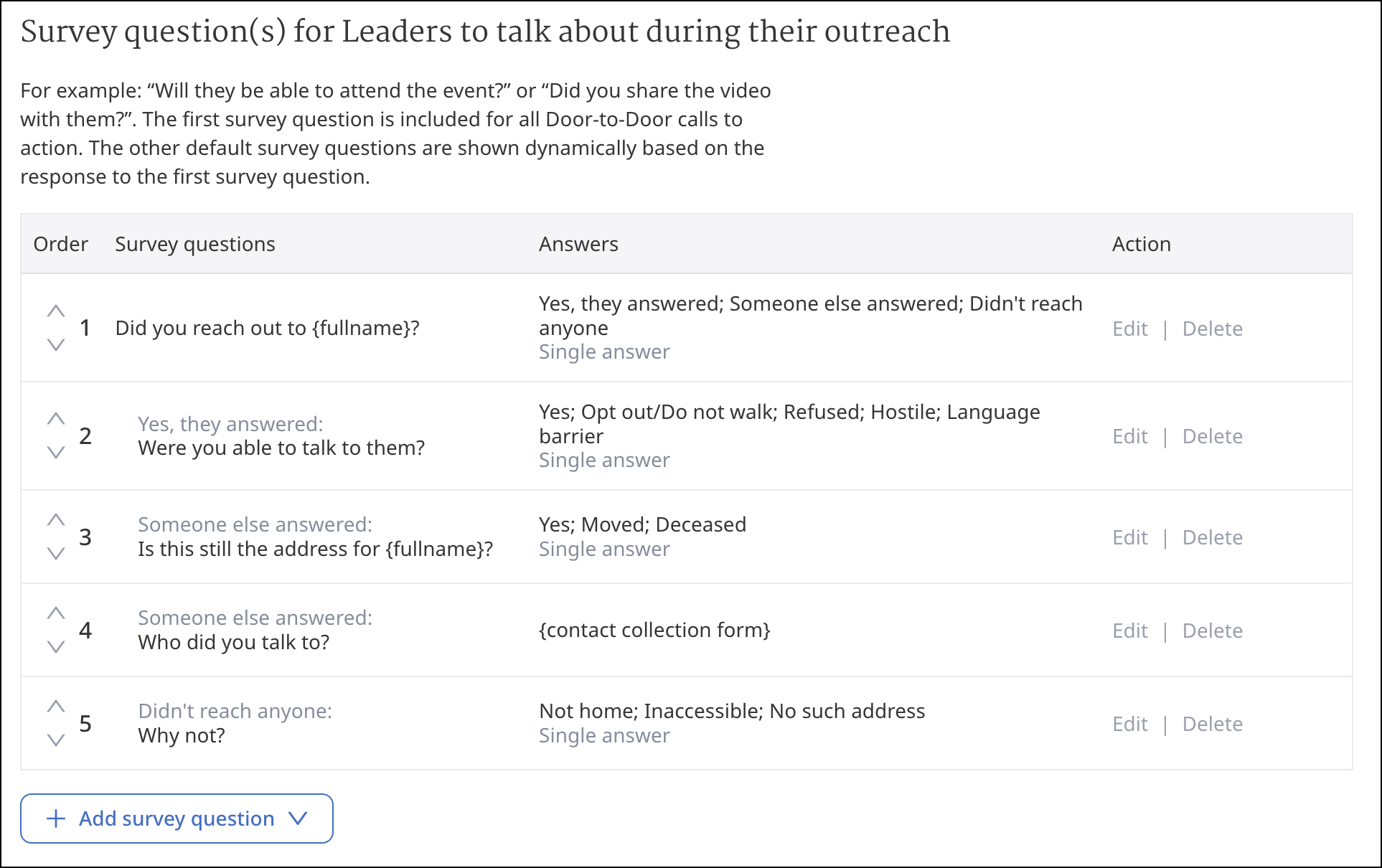1382x868 pixels.
Task: Move question 3 up with arrow
Action: [x=56, y=520]
